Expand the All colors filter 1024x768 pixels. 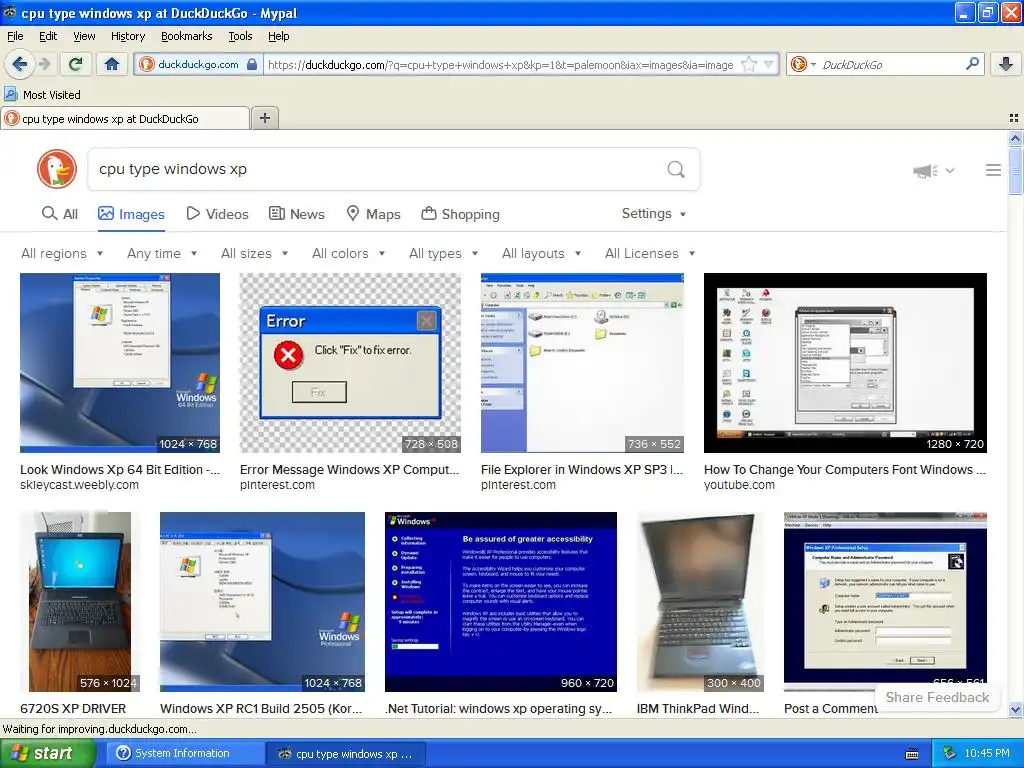348,253
